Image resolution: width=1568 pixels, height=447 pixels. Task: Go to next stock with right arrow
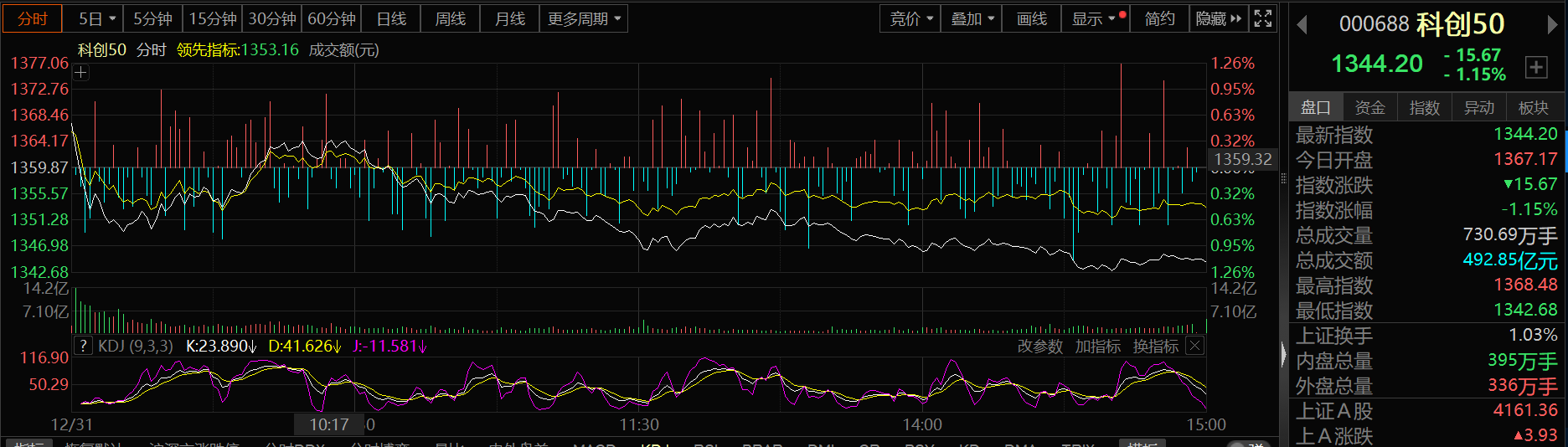(1552, 25)
